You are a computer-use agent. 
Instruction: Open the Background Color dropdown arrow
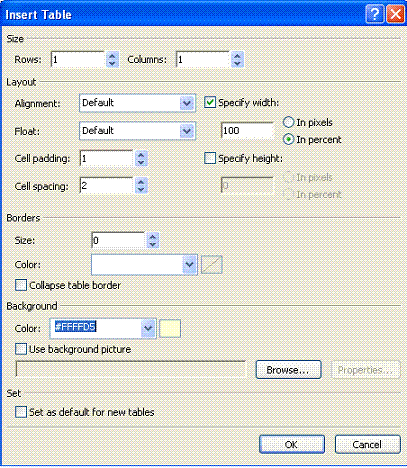pyautogui.click(x=148, y=328)
